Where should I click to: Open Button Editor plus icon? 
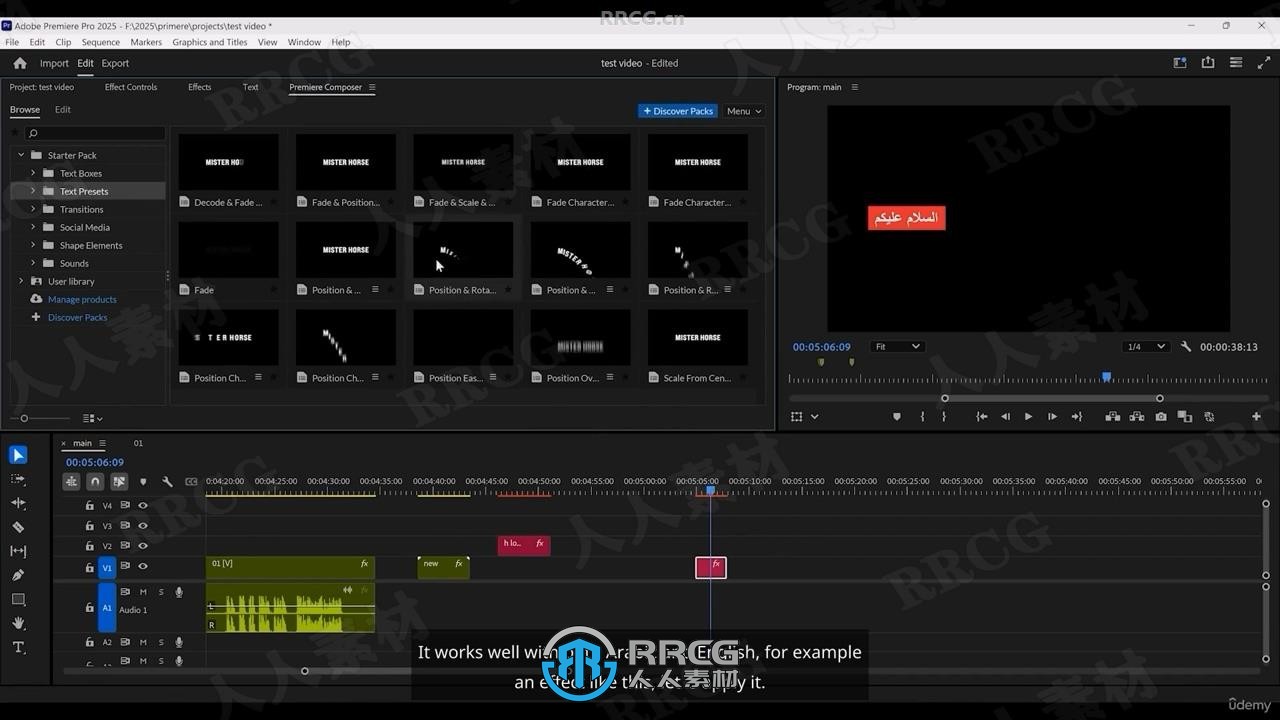[1256, 416]
